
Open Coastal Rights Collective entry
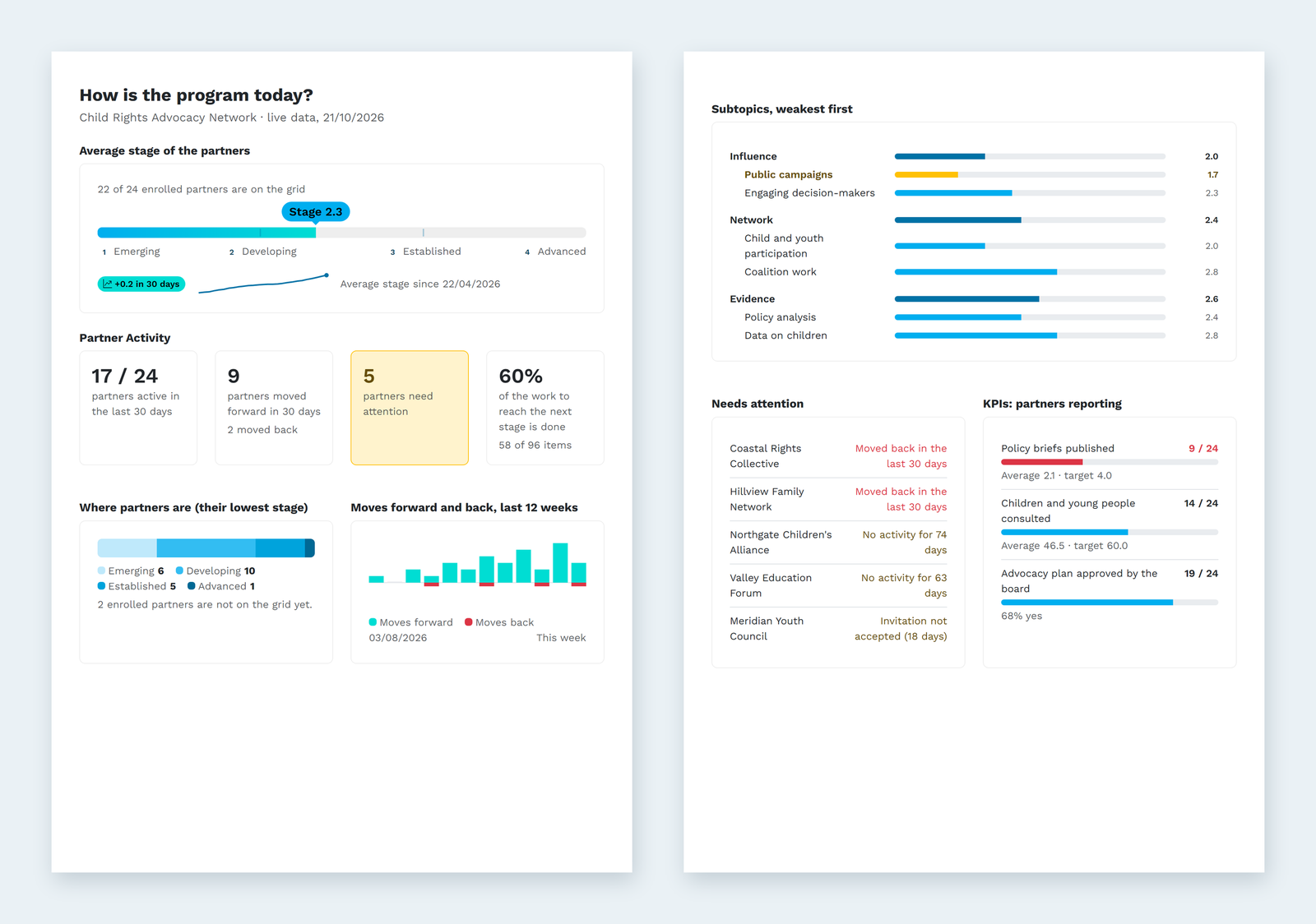tap(838, 456)
